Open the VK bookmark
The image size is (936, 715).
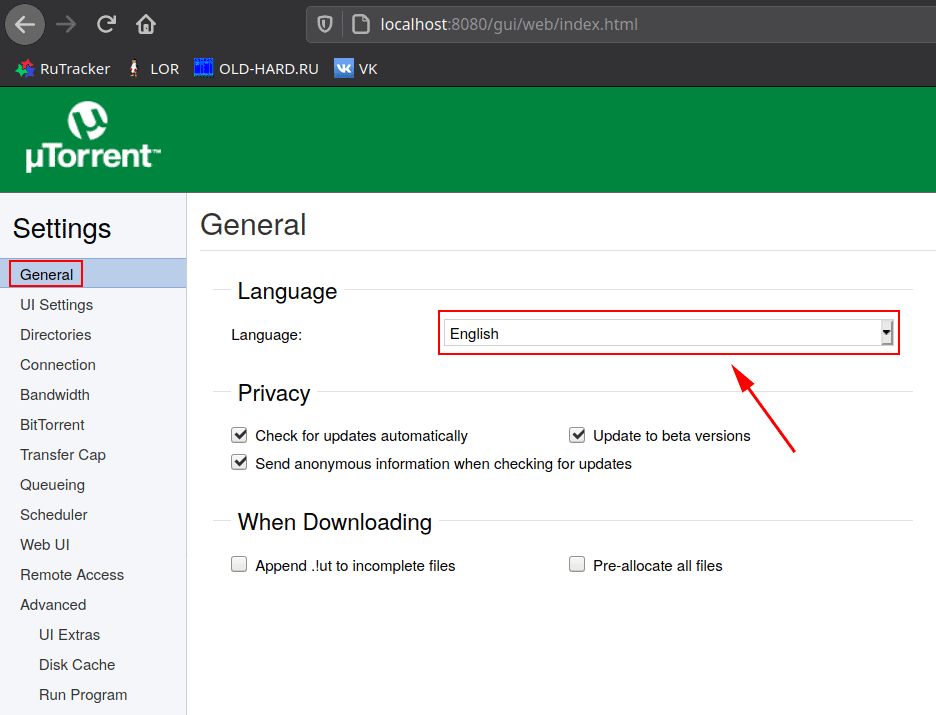point(356,69)
